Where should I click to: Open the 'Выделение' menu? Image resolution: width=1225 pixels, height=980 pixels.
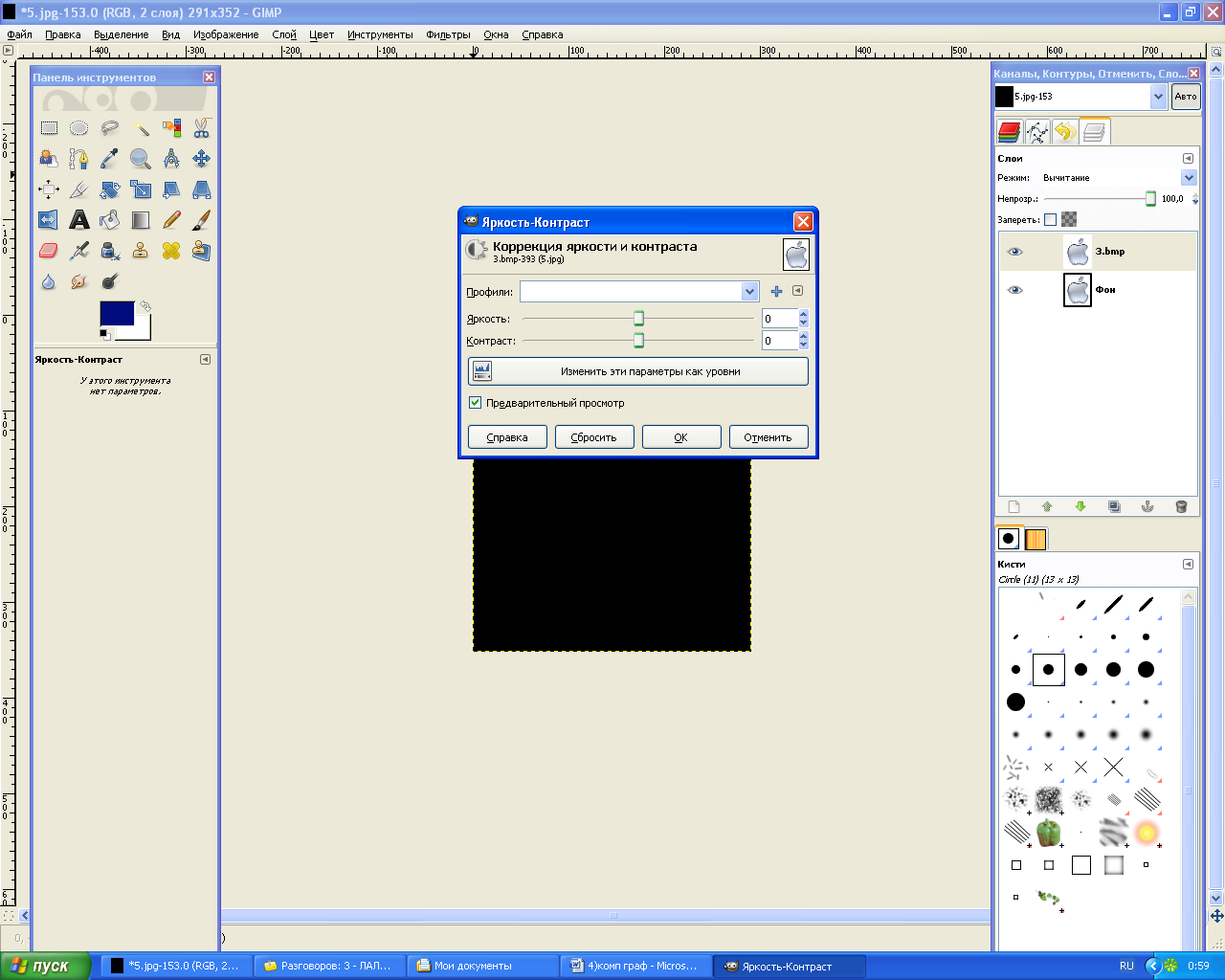tap(121, 34)
